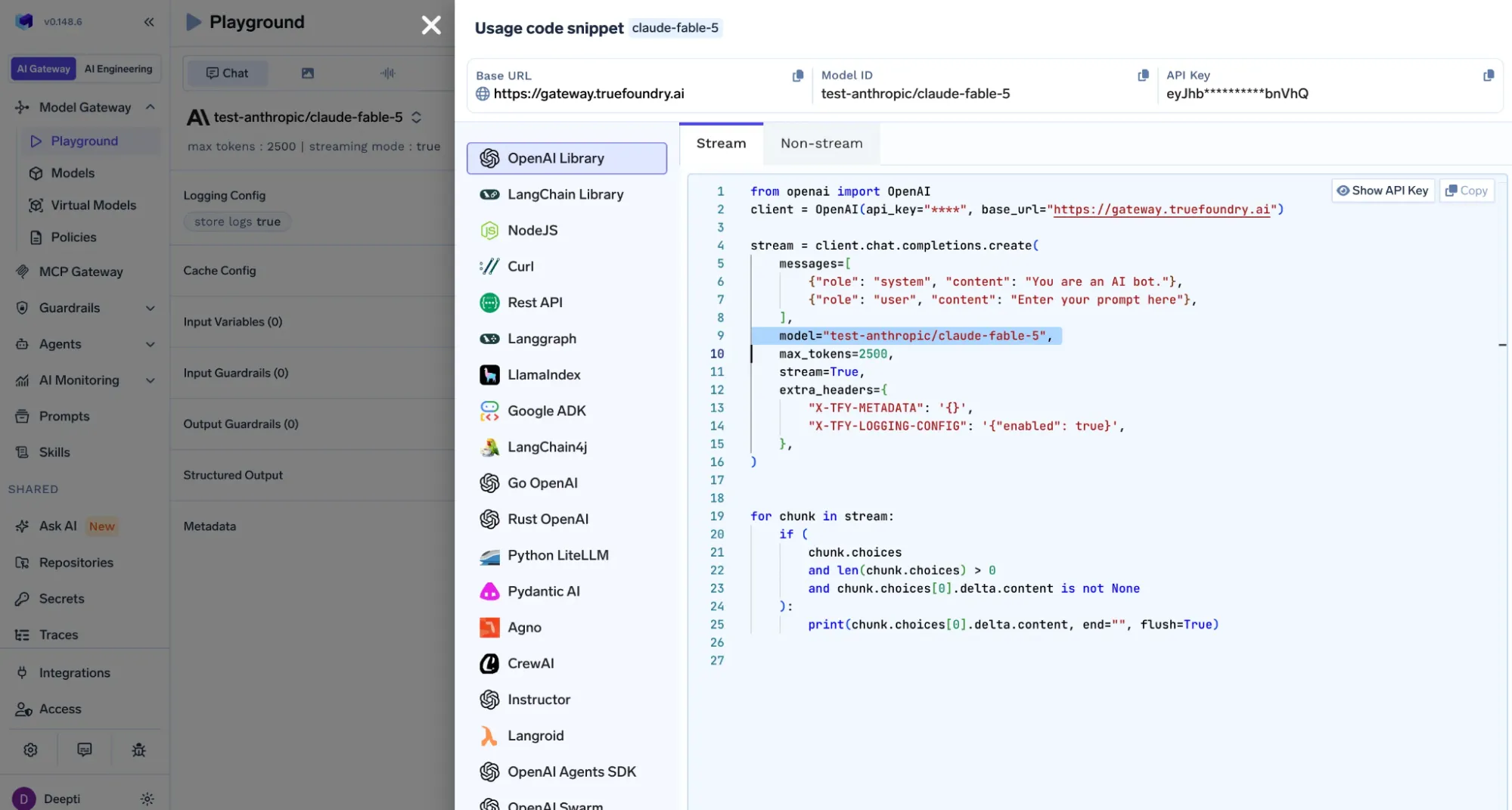Open the feedback chat icon at sidebar bottom
The height and width of the screenshot is (810, 1512).
pyautogui.click(x=85, y=749)
